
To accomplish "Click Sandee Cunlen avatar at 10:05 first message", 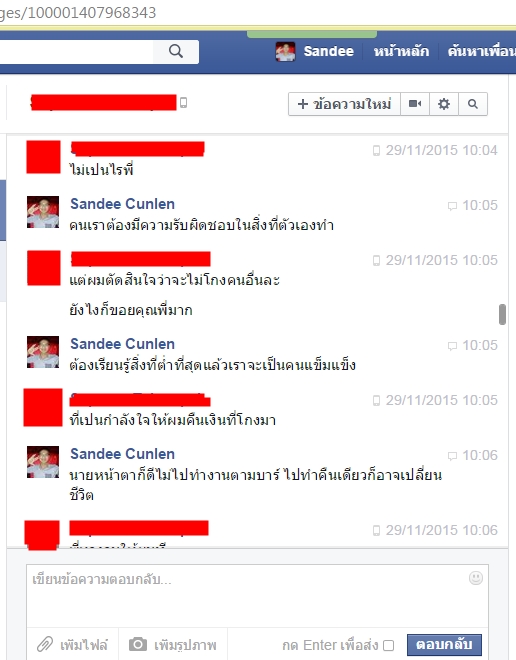I will 43,212.
